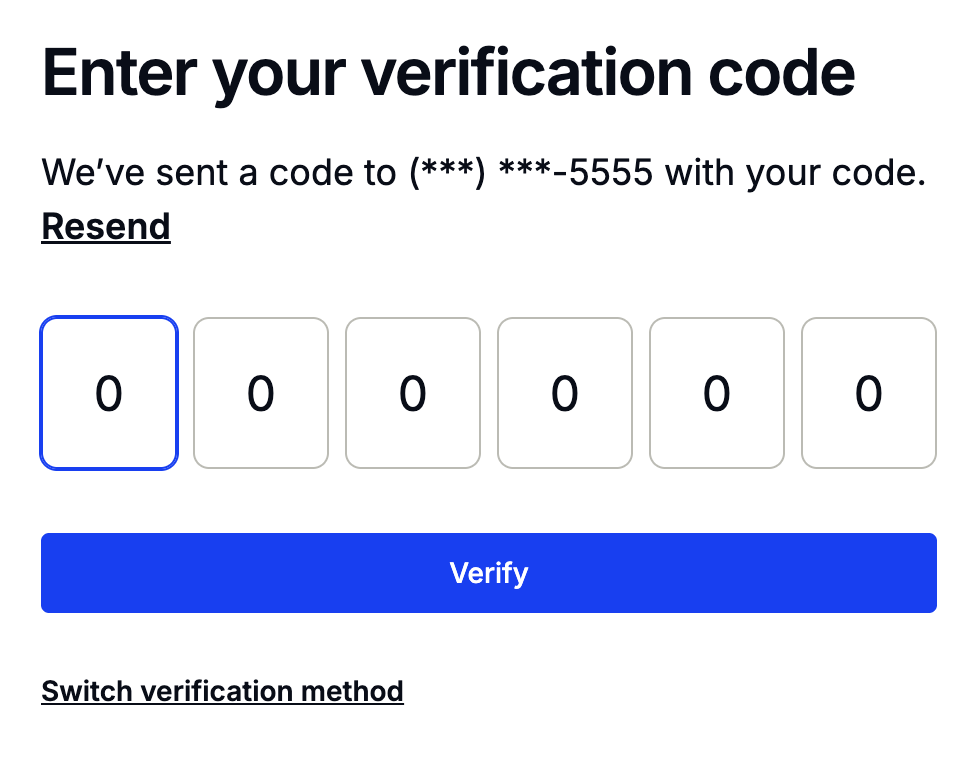Click the word "Verify" on the blue bar
Viewport: 978px width, 760px height.
point(489,573)
